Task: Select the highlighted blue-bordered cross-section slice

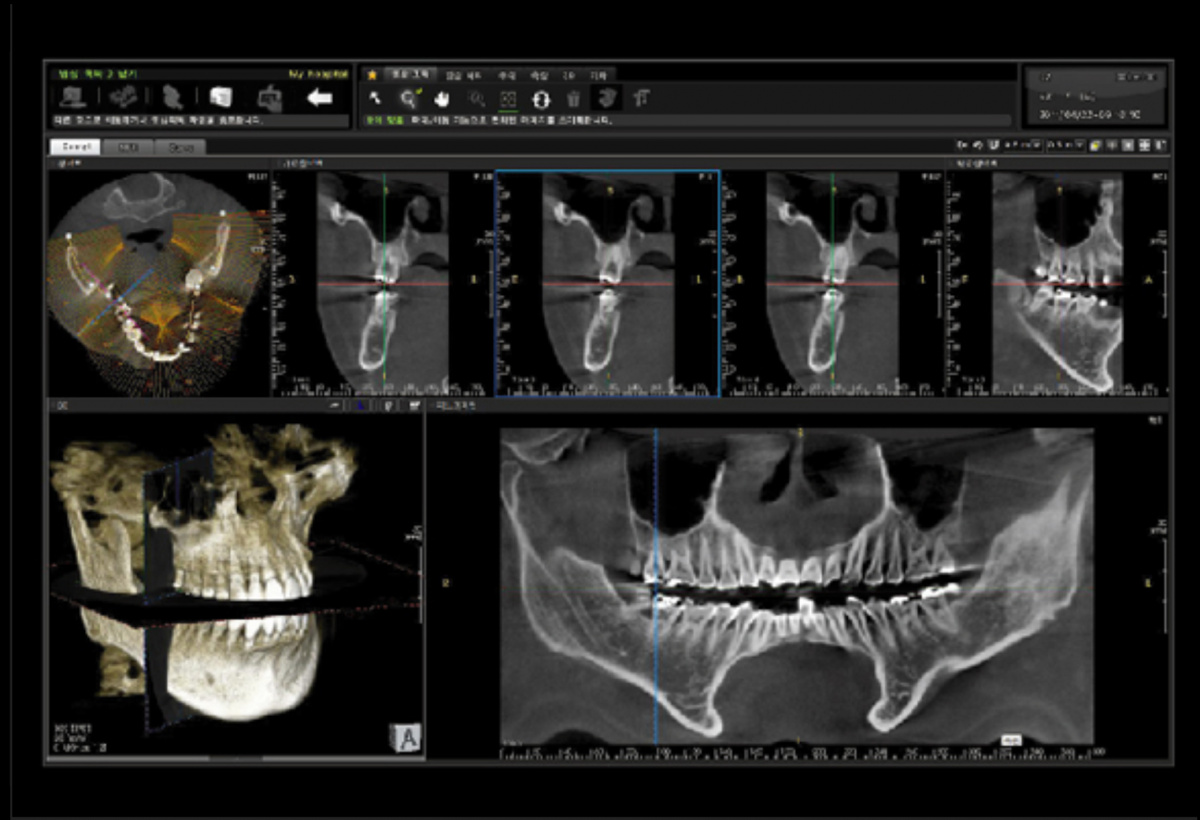Action: 607,284
